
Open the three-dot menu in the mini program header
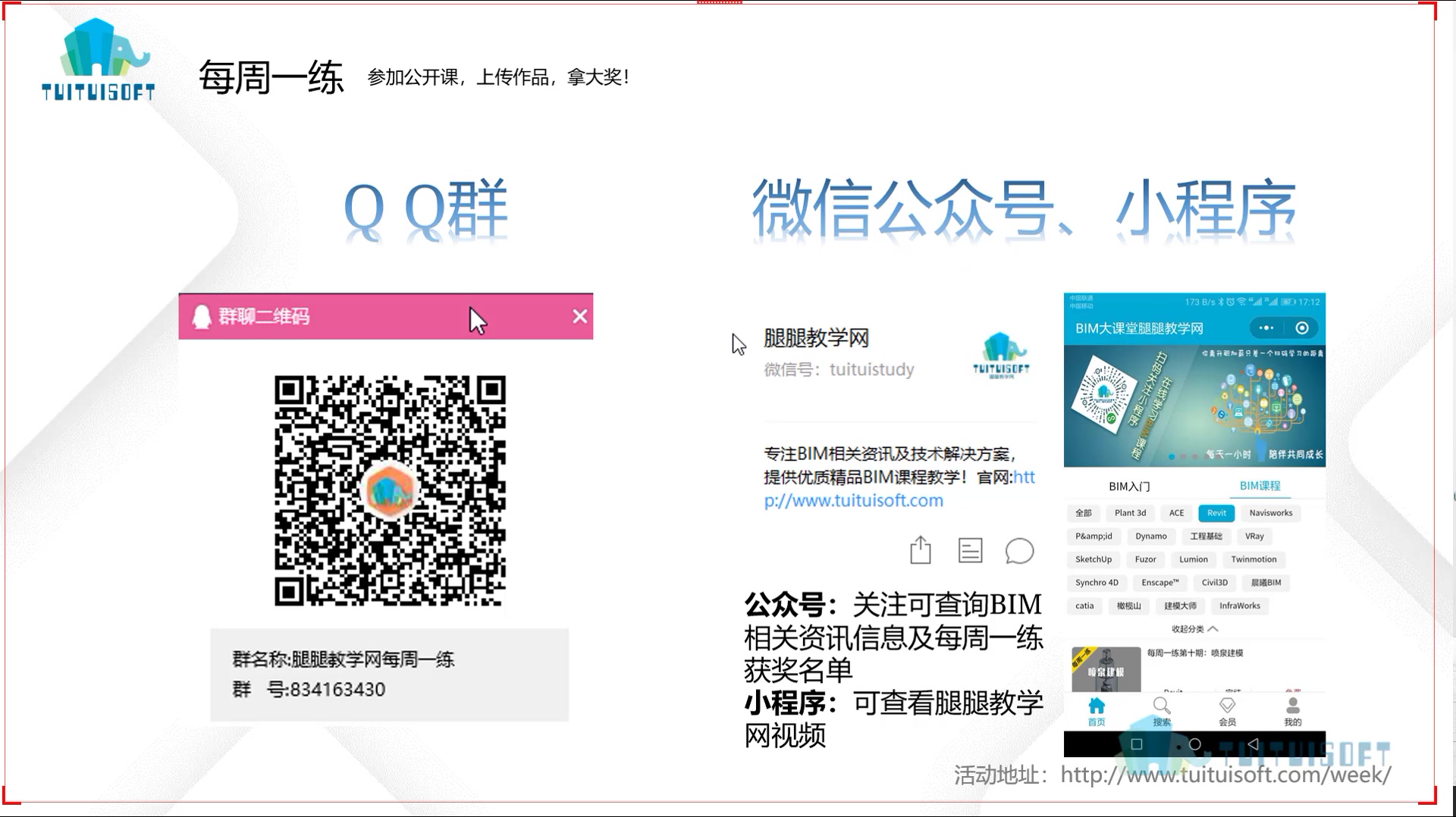(x=1266, y=328)
